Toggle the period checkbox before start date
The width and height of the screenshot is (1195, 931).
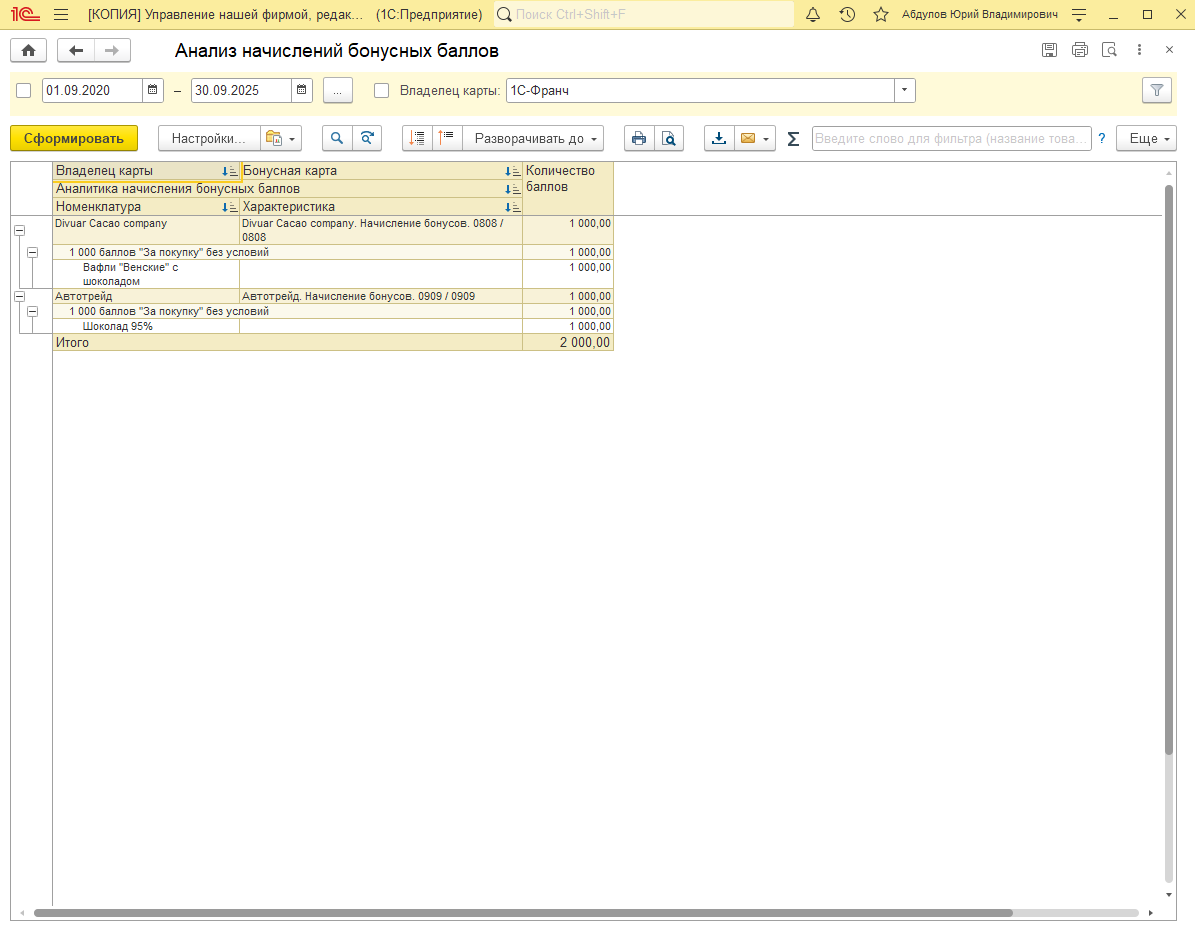click(24, 91)
